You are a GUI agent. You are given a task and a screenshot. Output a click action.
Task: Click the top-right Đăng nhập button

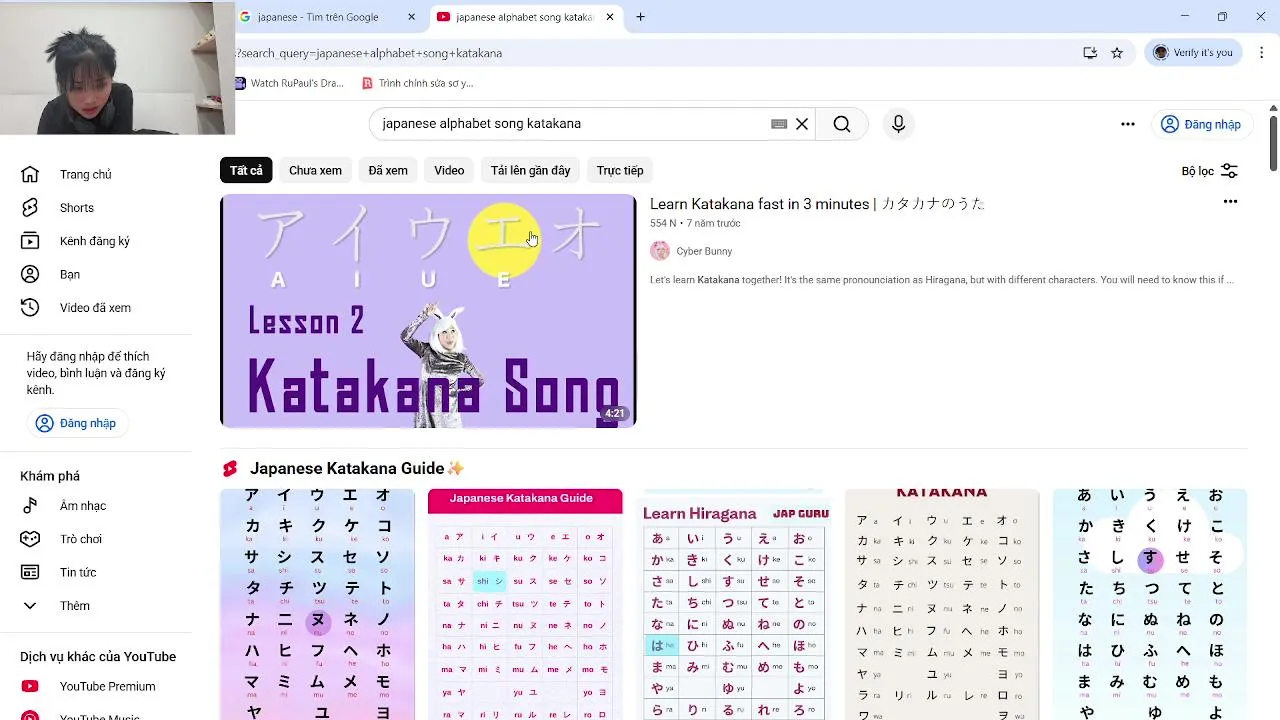coord(1201,124)
